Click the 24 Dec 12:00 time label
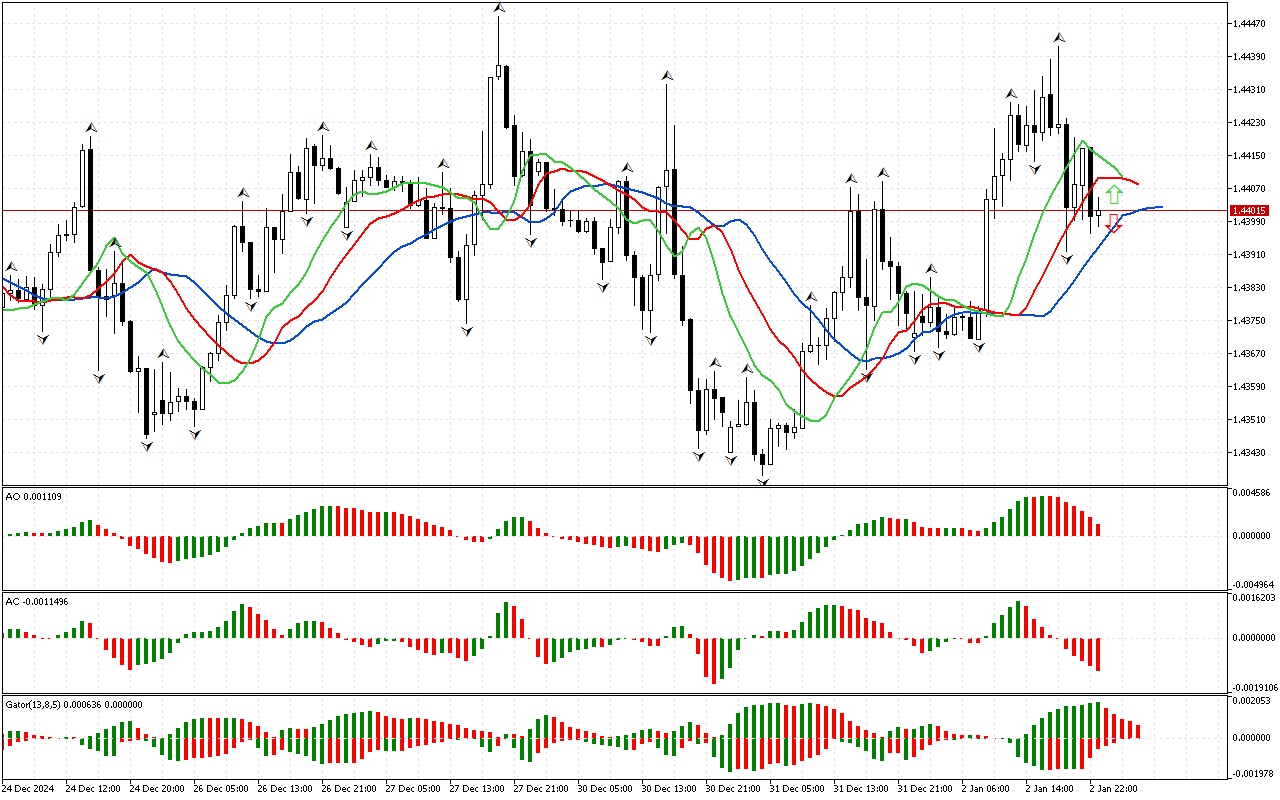The image size is (1280, 800). point(93,788)
